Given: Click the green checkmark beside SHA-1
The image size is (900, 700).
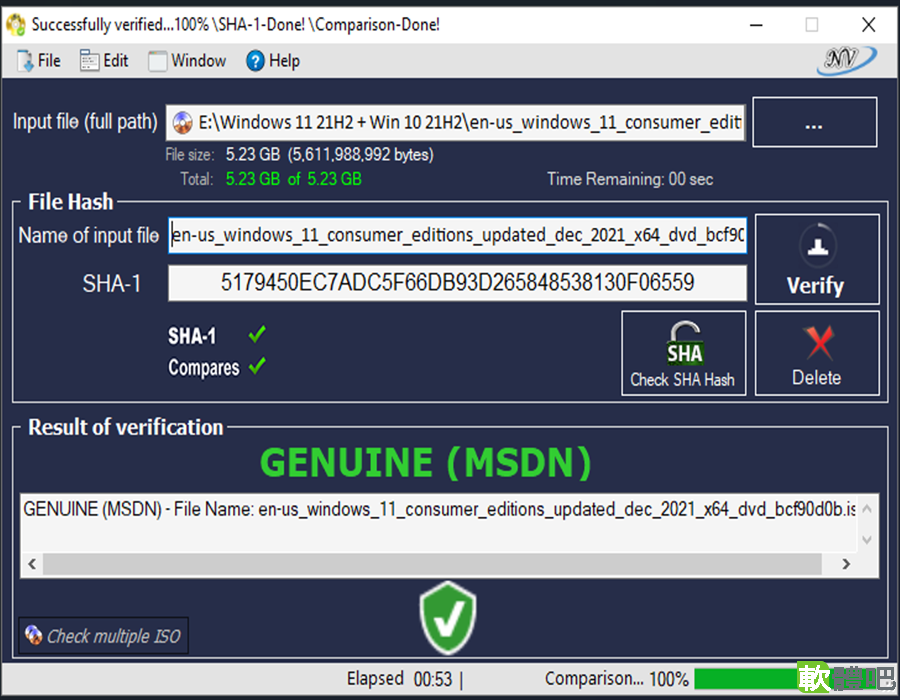Looking at the screenshot, I should point(257,334).
